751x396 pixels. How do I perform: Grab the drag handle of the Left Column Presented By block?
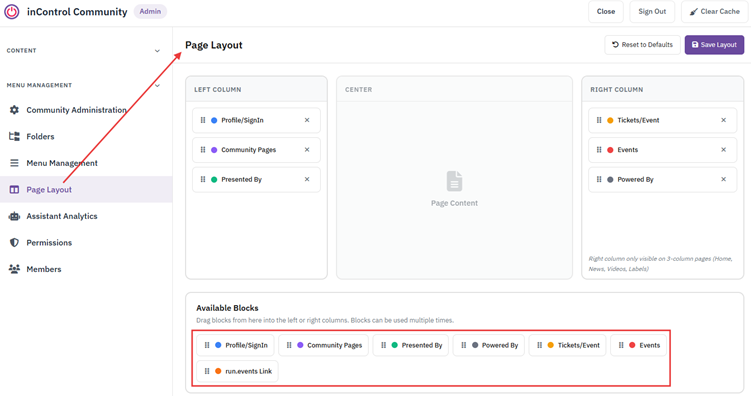tap(203, 180)
